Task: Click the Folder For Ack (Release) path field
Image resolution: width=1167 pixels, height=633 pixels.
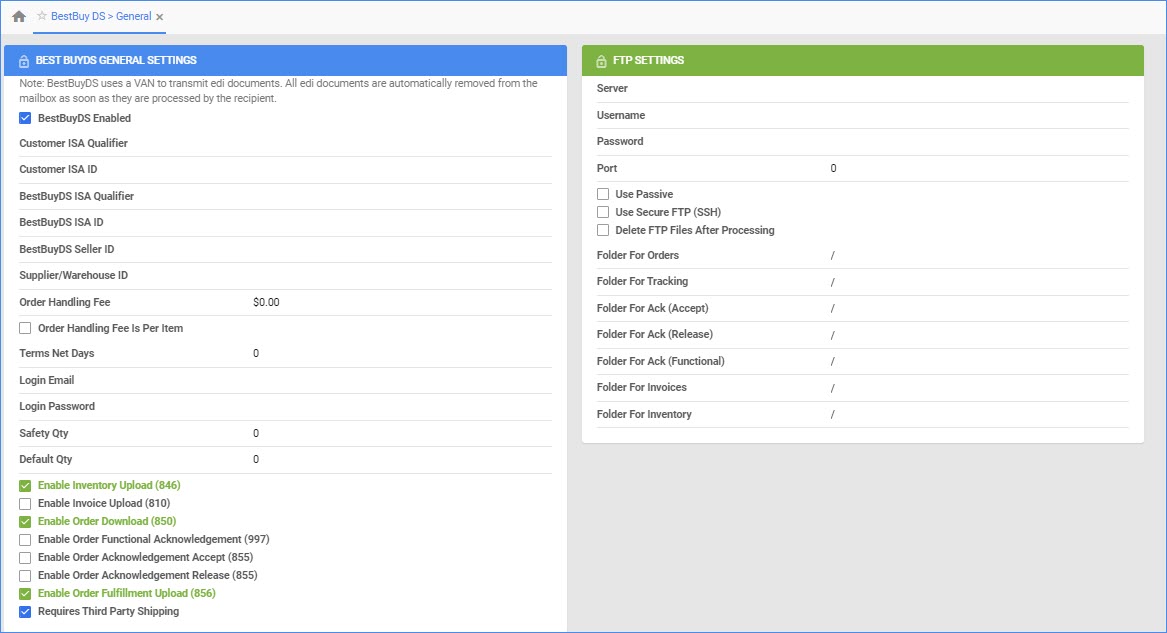Action: 979,335
